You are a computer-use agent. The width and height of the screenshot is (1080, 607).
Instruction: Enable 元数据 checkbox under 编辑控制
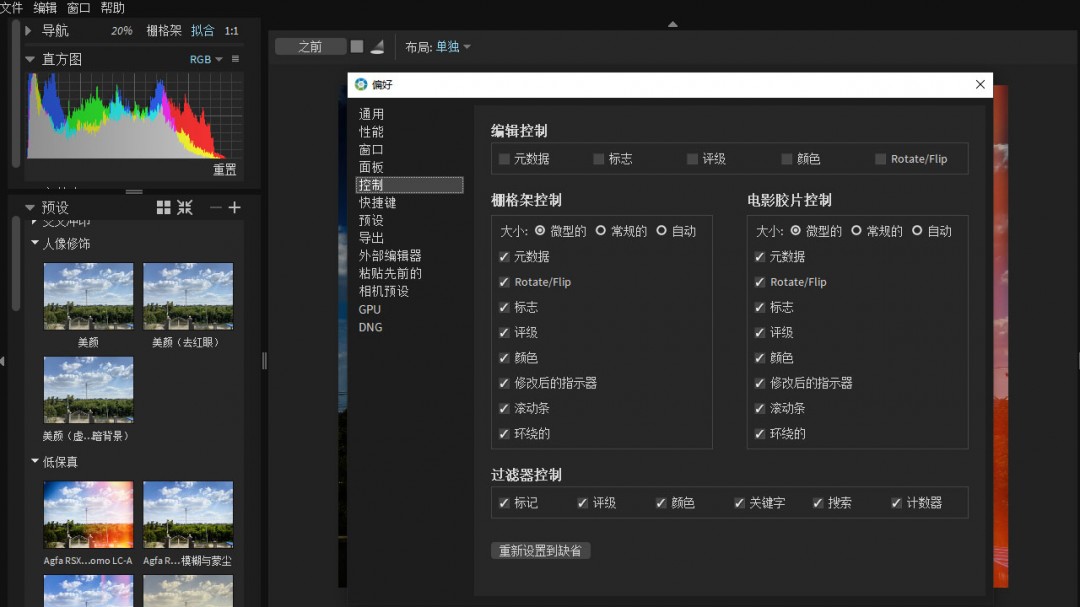[x=505, y=159]
